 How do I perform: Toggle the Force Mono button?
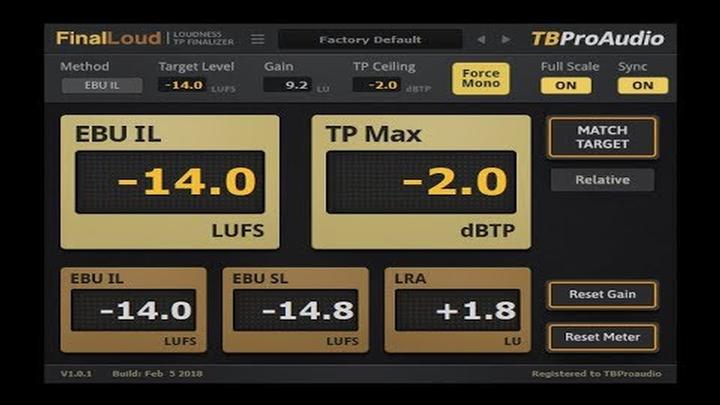coord(481,79)
